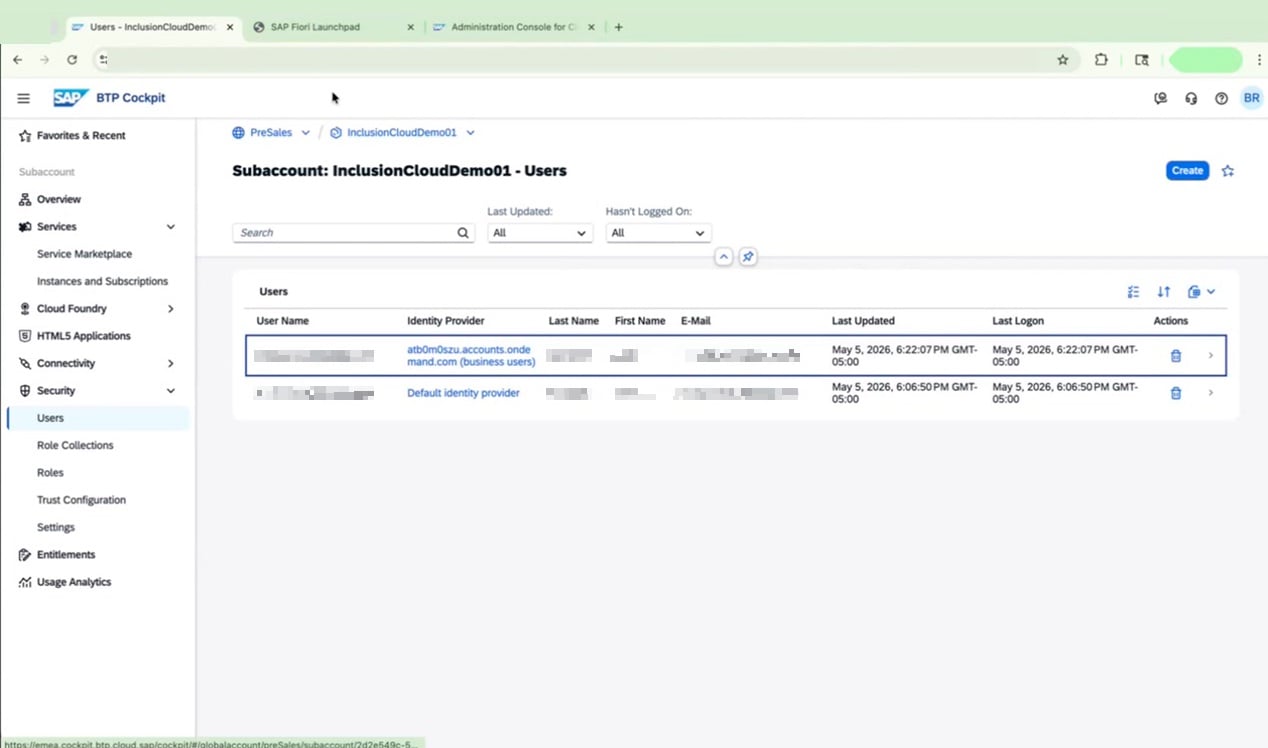Open the browser three-dot menu
Viewport: 1268px width, 748px height.
pyautogui.click(x=1259, y=60)
